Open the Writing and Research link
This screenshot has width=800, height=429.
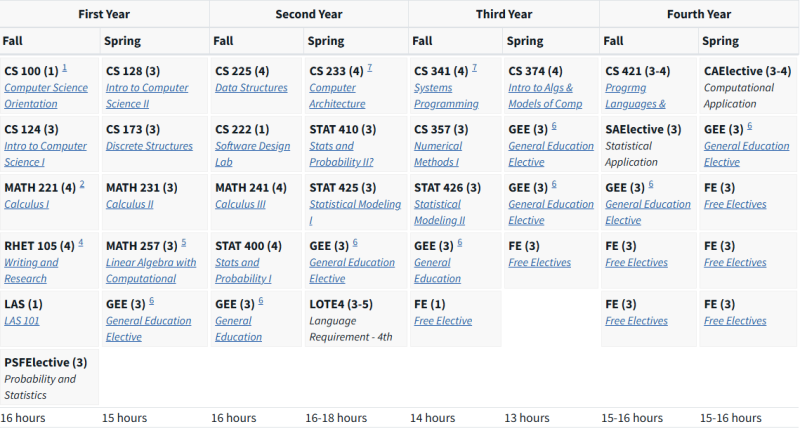pyautogui.click(x=31, y=270)
